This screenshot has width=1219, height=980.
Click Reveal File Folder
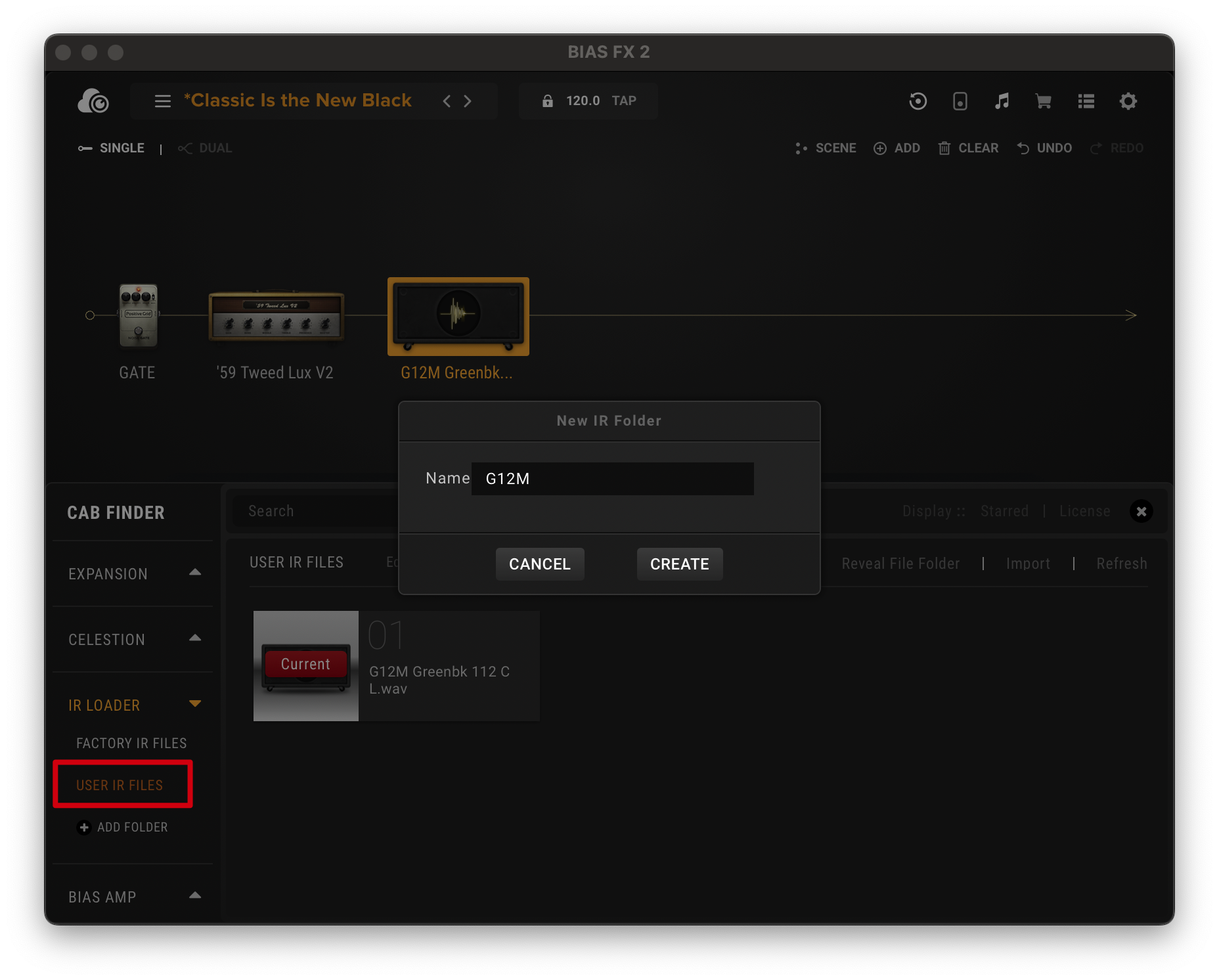pyautogui.click(x=900, y=564)
